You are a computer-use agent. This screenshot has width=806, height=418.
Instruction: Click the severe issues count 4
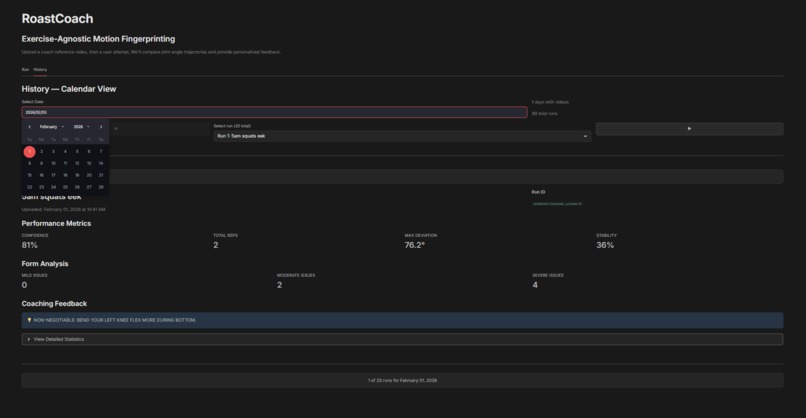pos(535,285)
